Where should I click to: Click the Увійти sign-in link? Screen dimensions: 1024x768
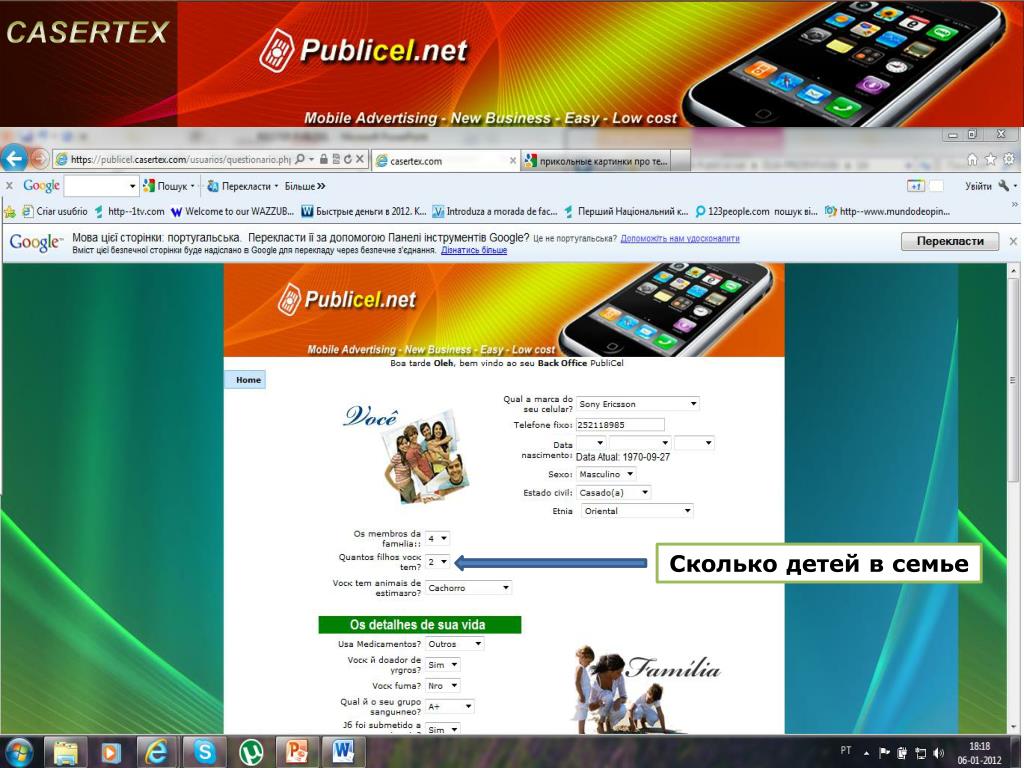point(978,186)
